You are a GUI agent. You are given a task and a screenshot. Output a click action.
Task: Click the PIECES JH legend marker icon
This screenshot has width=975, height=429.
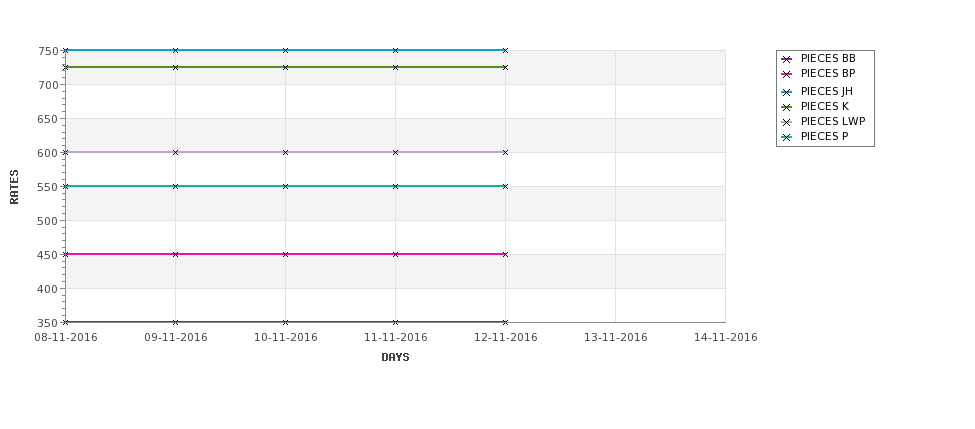coord(787,93)
